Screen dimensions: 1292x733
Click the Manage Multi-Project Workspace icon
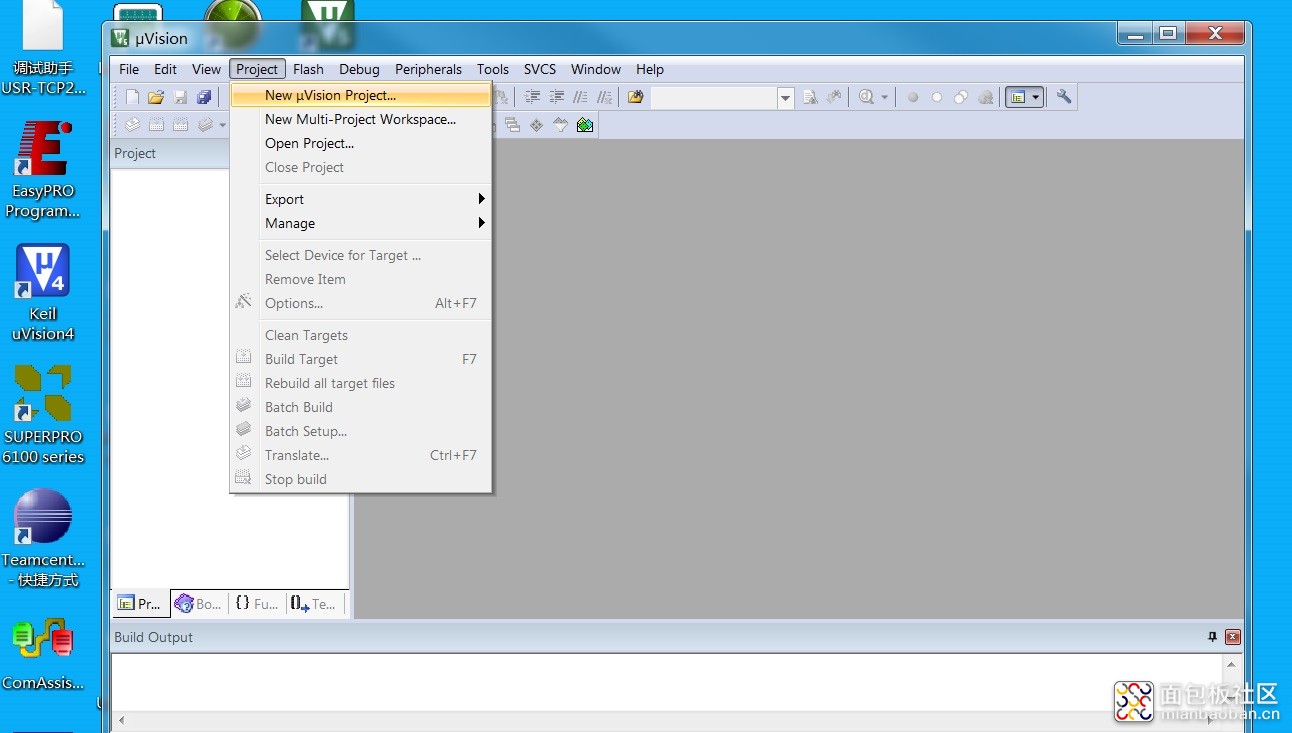[513, 125]
